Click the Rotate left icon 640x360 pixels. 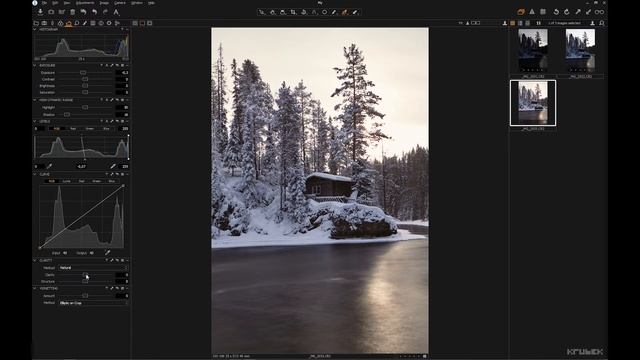(556, 12)
